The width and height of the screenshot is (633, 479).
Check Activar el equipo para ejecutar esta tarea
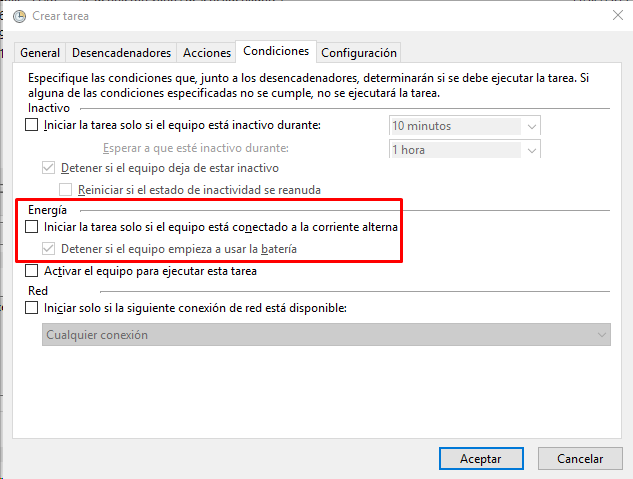[31, 270]
